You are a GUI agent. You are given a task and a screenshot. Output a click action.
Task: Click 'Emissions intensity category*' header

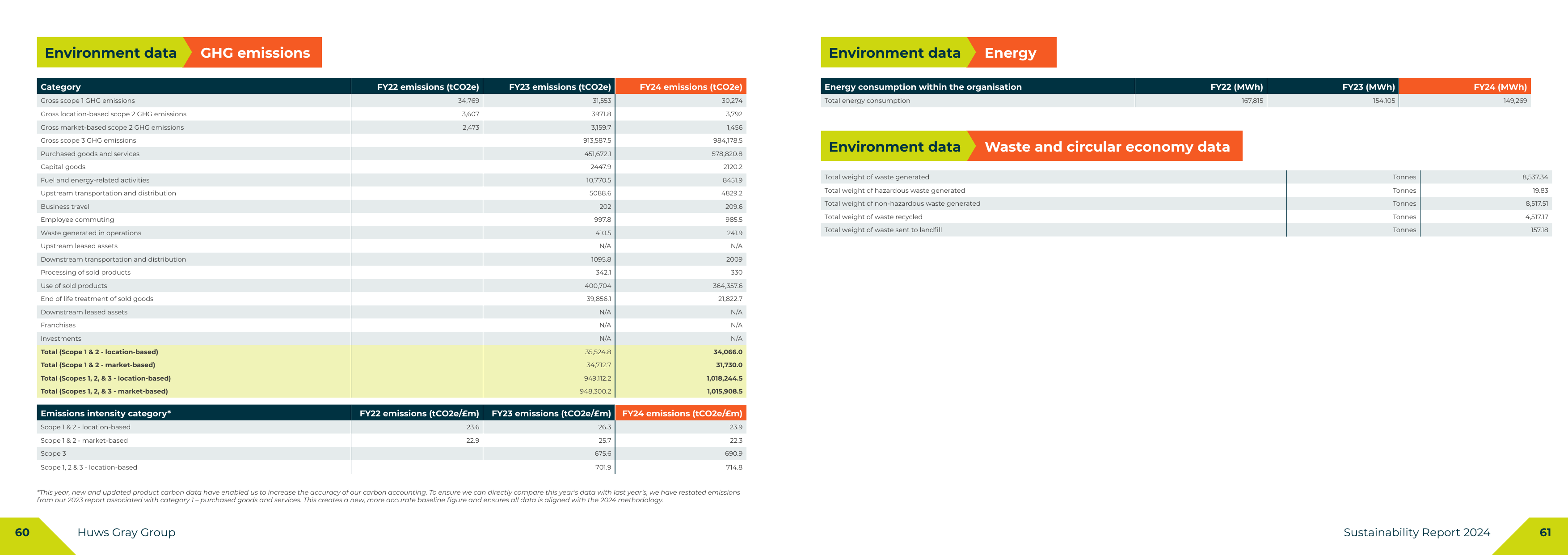point(106,414)
